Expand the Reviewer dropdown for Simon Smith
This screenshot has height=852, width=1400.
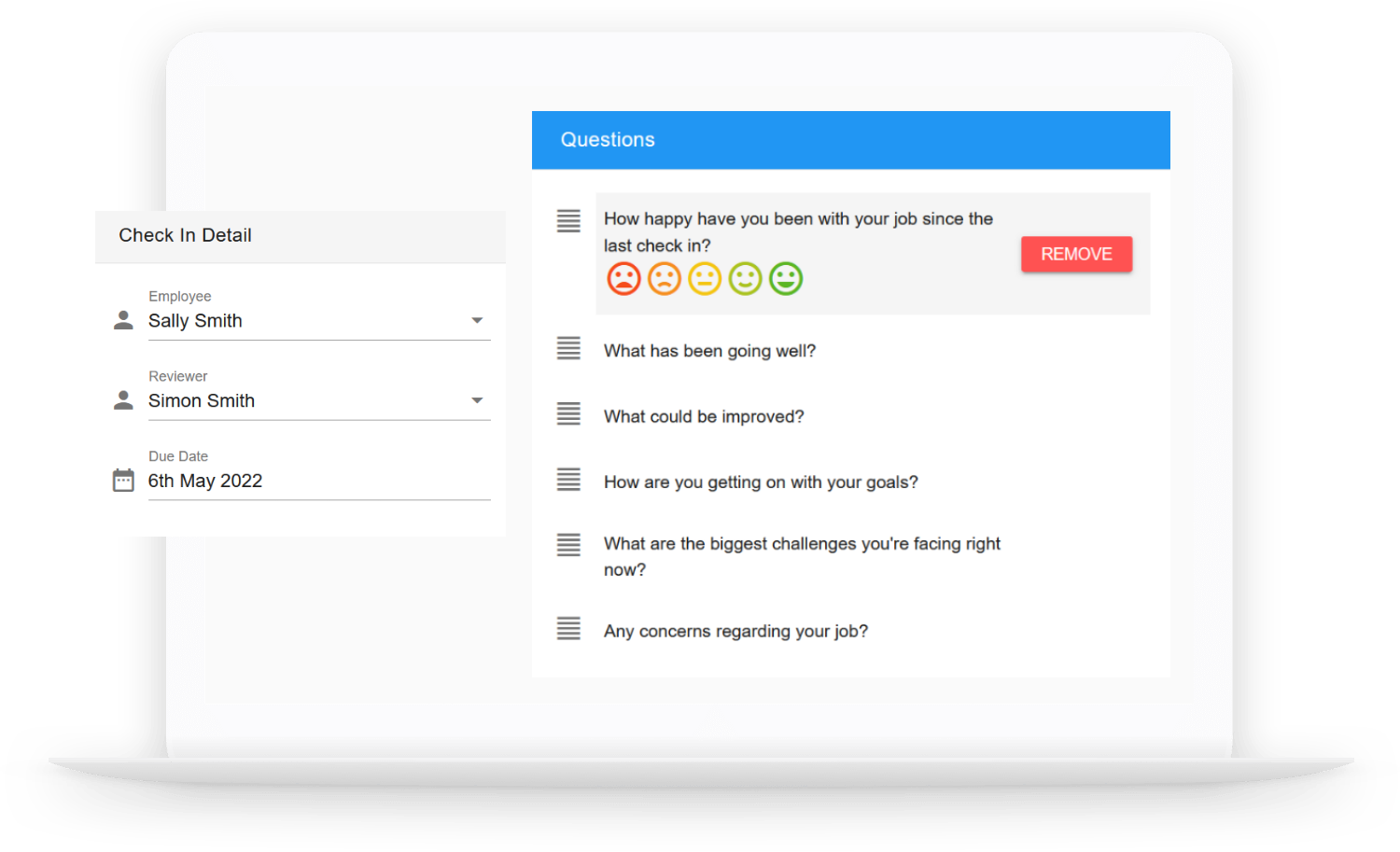tap(478, 399)
